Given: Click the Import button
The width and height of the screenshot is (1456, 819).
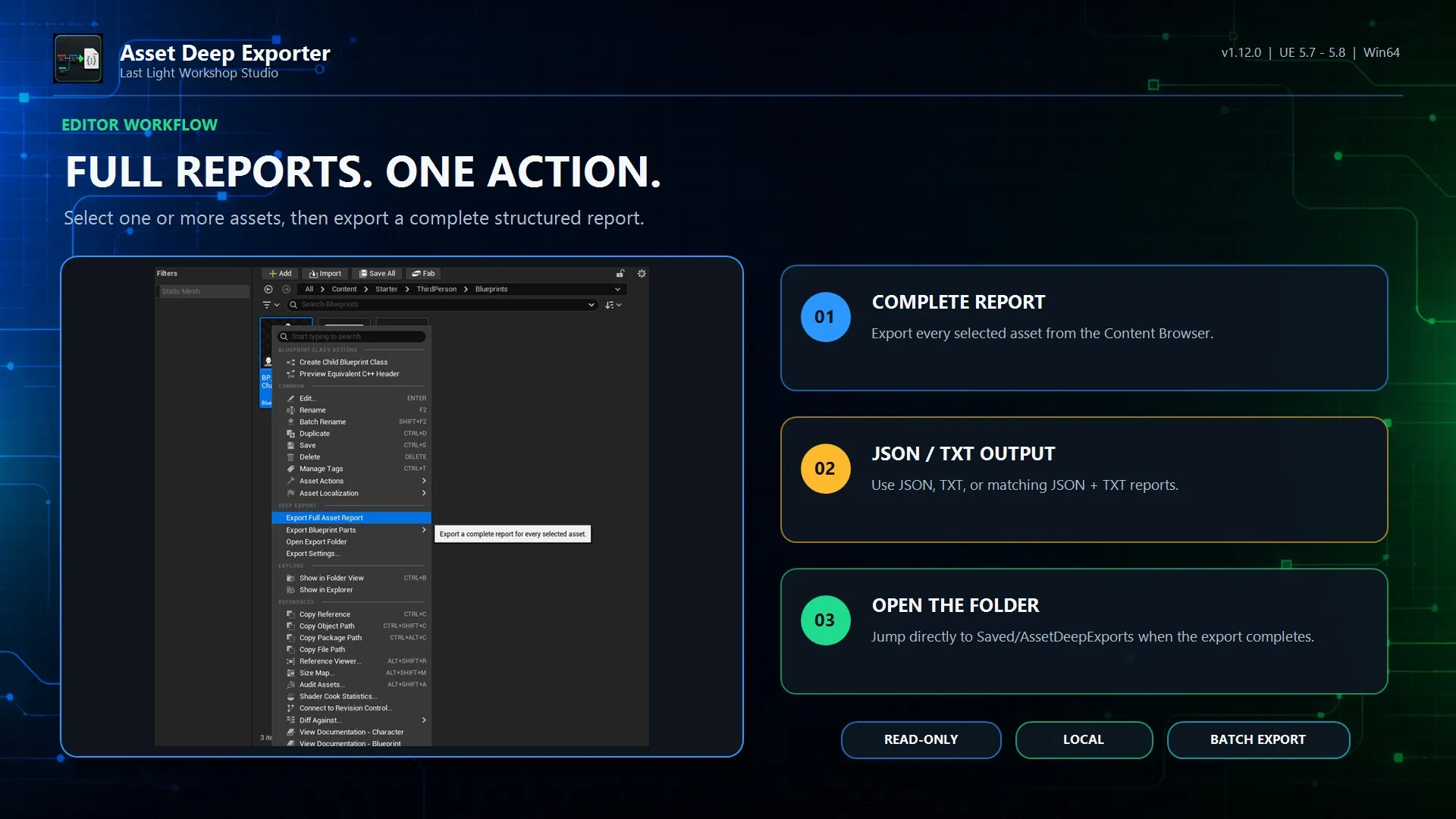Looking at the screenshot, I should (325, 274).
